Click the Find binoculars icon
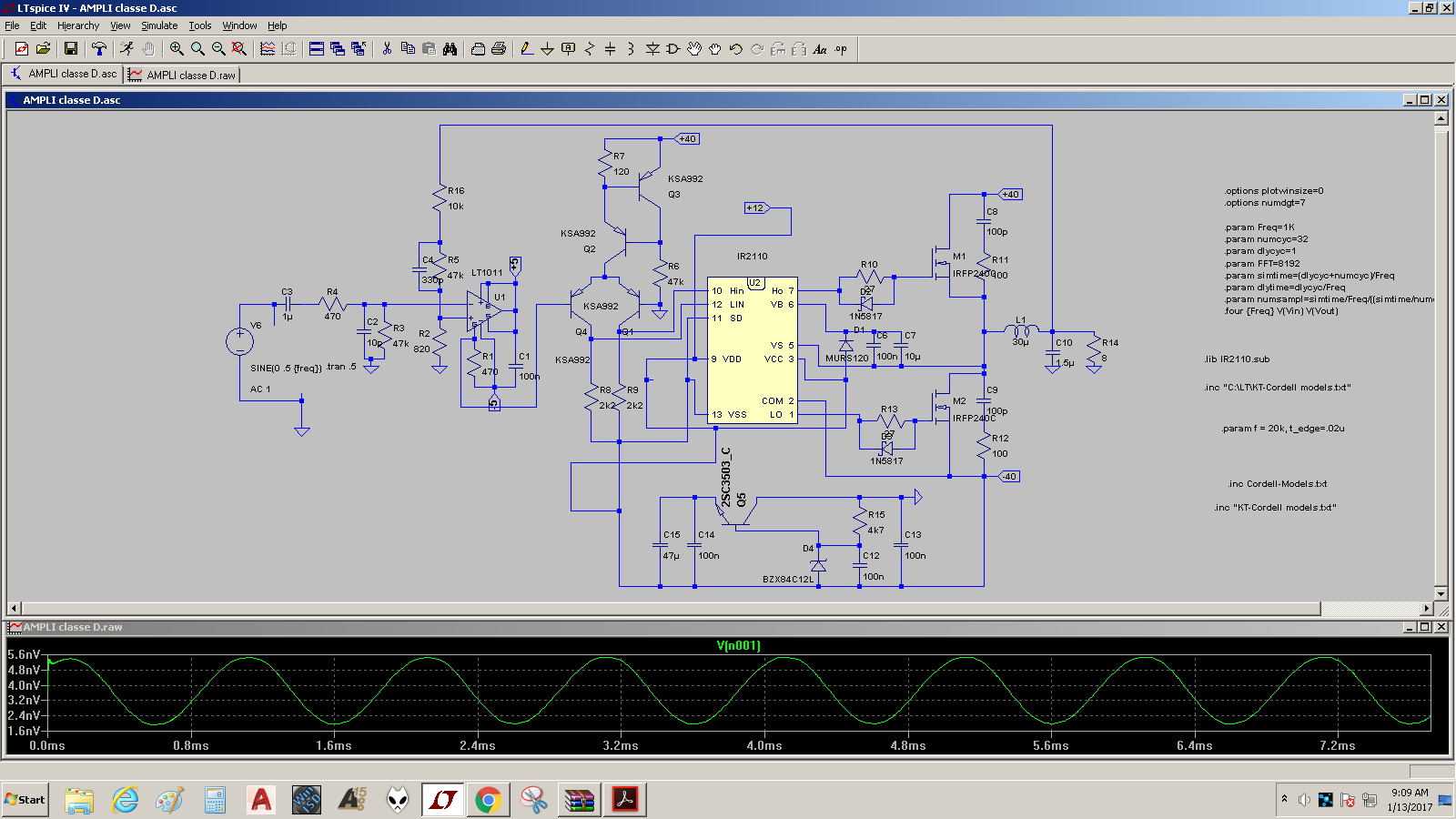Image resolution: width=1456 pixels, height=819 pixels. 450,49
